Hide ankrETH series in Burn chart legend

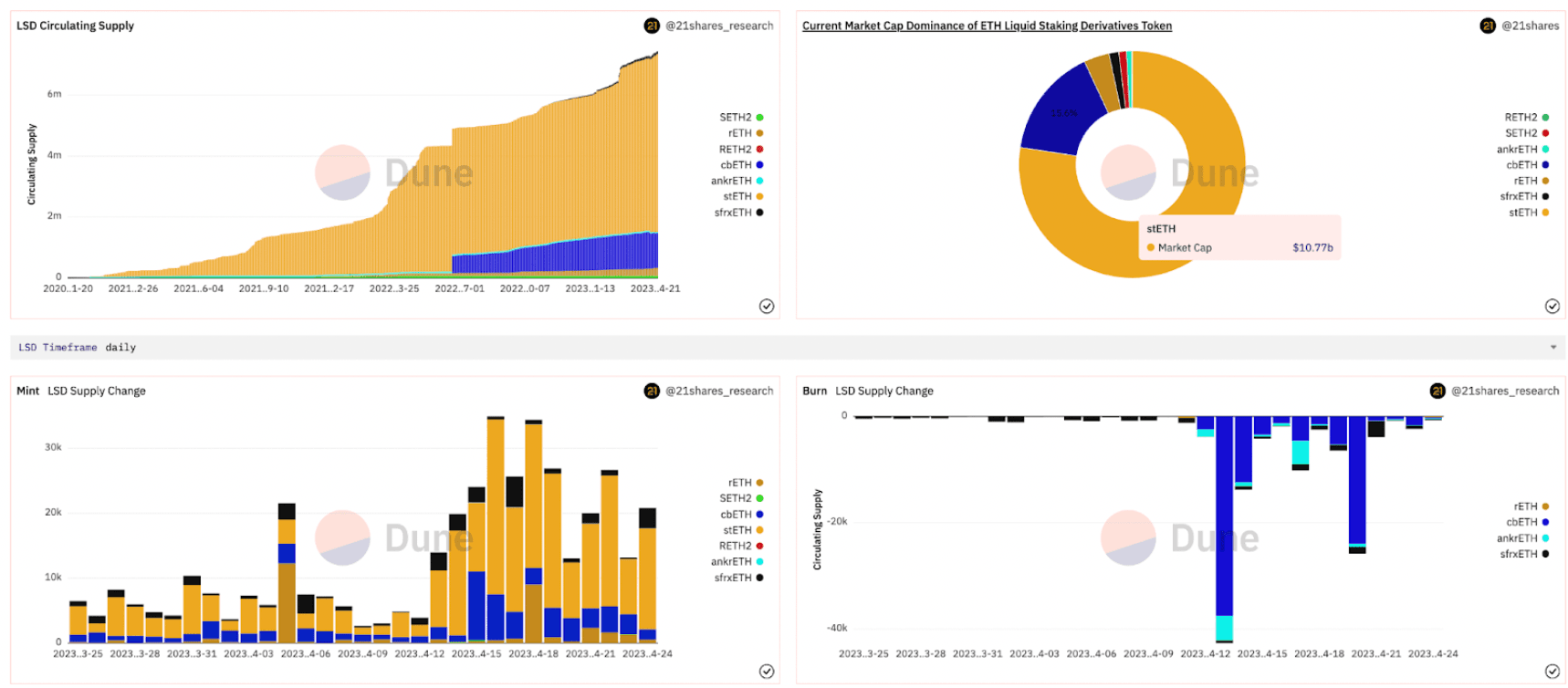(1521, 538)
